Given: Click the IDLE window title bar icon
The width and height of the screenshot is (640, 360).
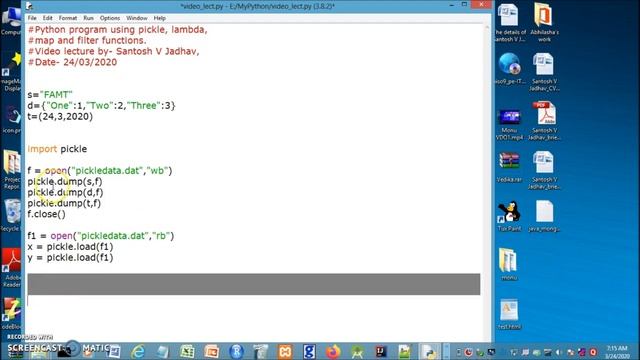Looking at the screenshot, I should [x=29, y=6].
